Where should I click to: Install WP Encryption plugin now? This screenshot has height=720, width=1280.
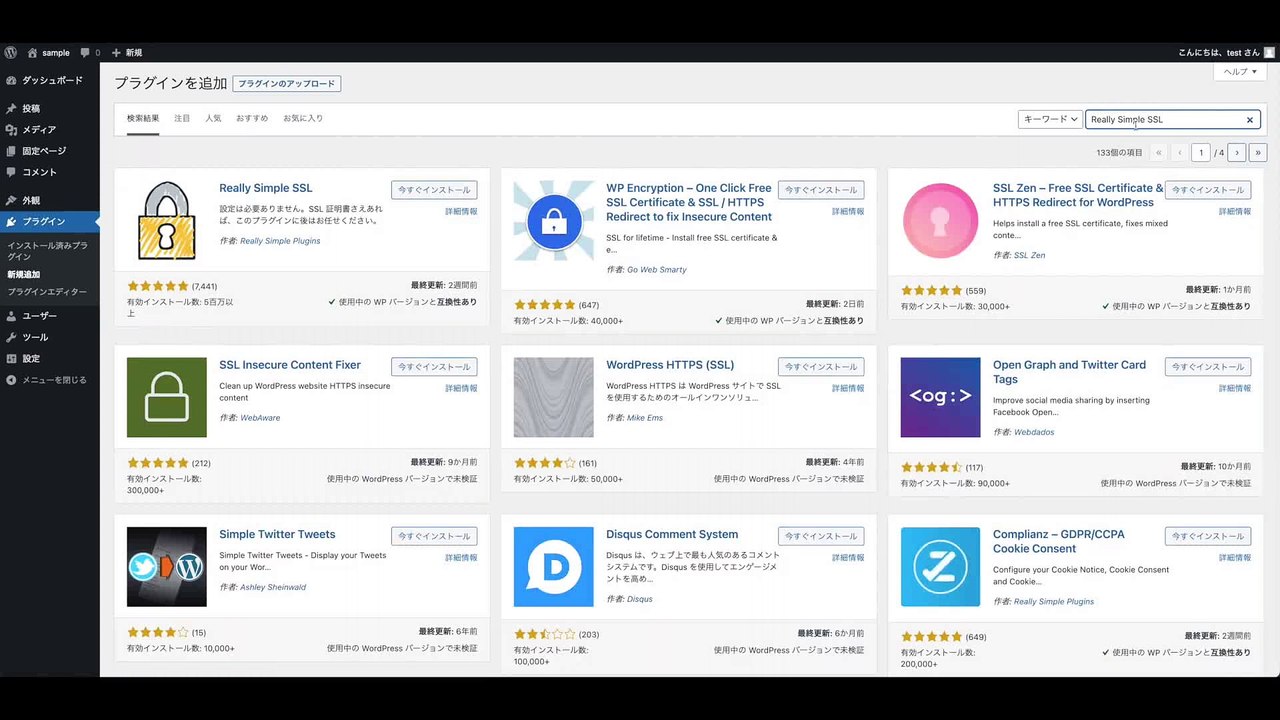[821, 190]
